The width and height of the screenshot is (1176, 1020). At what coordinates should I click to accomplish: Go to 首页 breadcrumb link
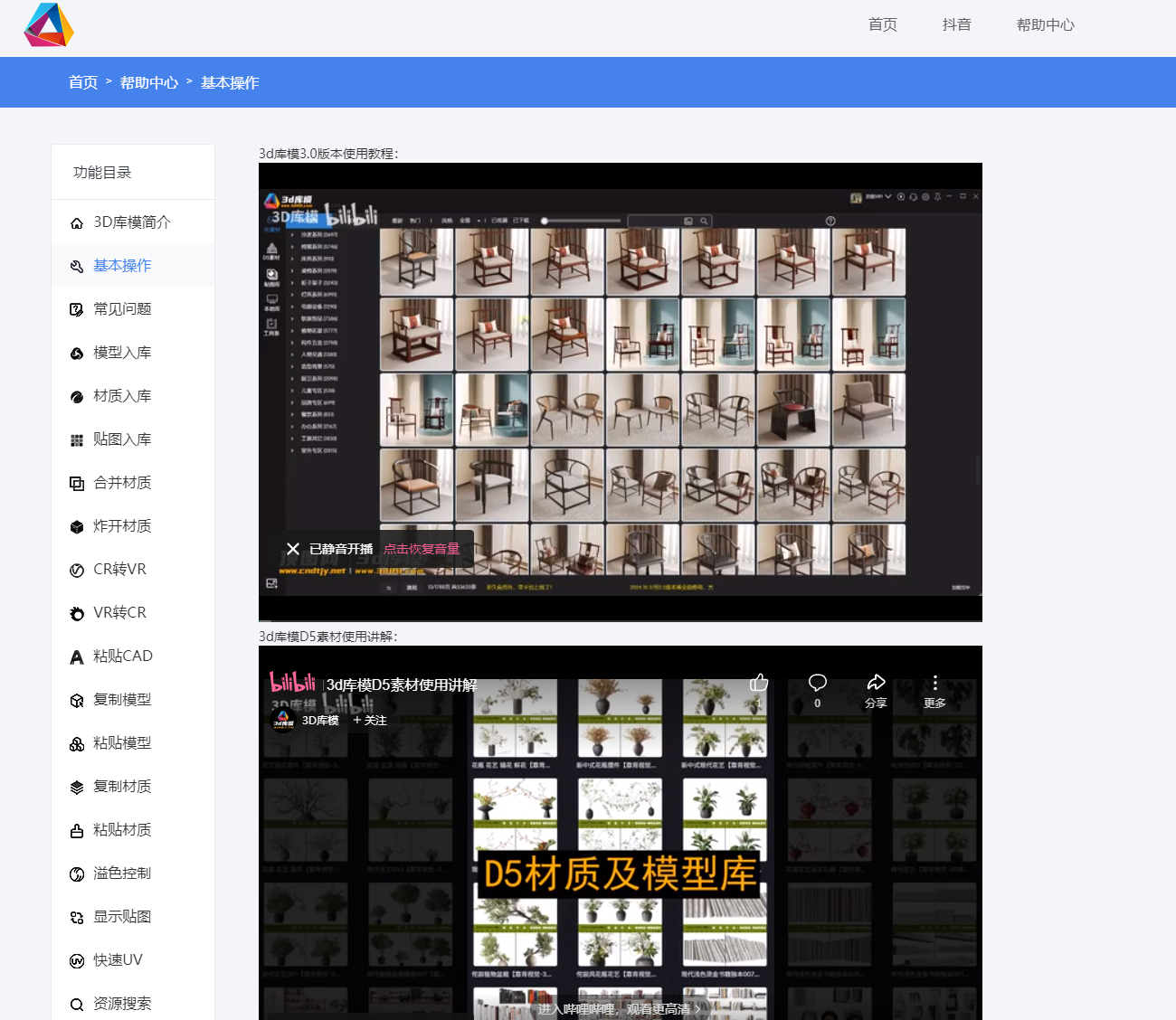pos(83,82)
